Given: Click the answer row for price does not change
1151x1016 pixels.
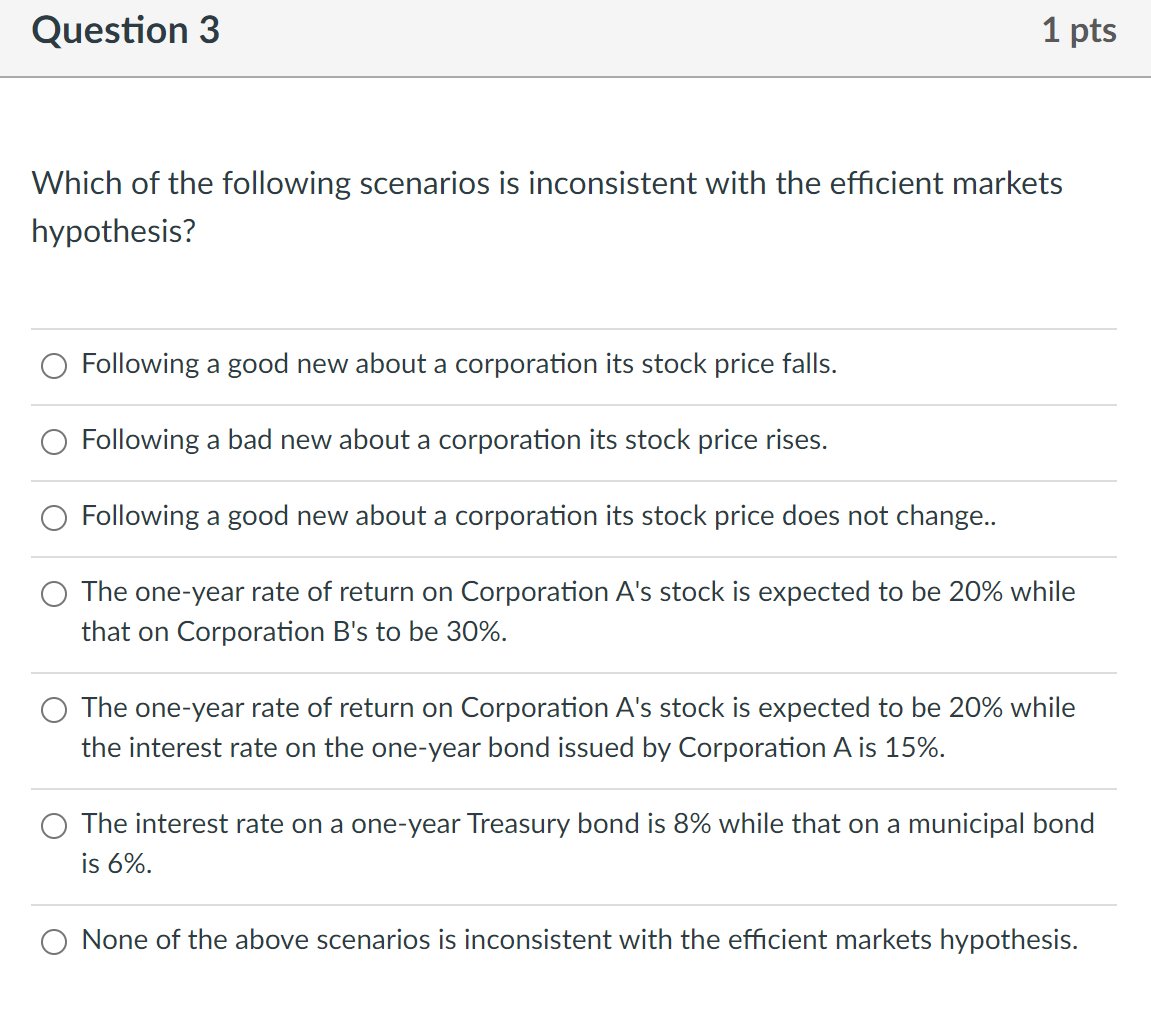Looking at the screenshot, I should [x=539, y=516].
